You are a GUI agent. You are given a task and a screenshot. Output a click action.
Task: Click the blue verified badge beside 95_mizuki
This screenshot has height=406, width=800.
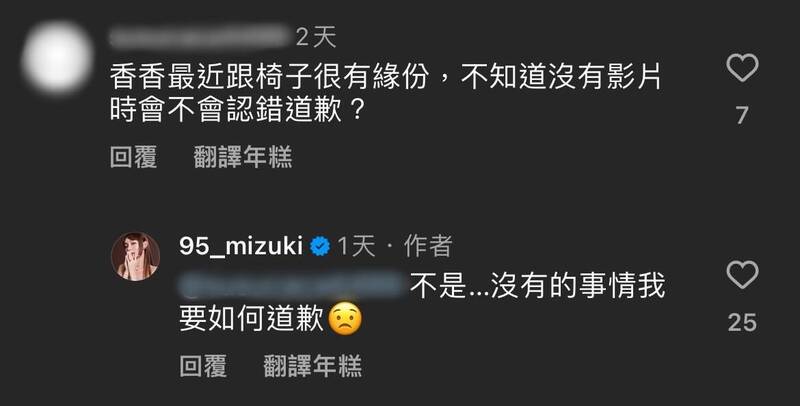pos(320,247)
